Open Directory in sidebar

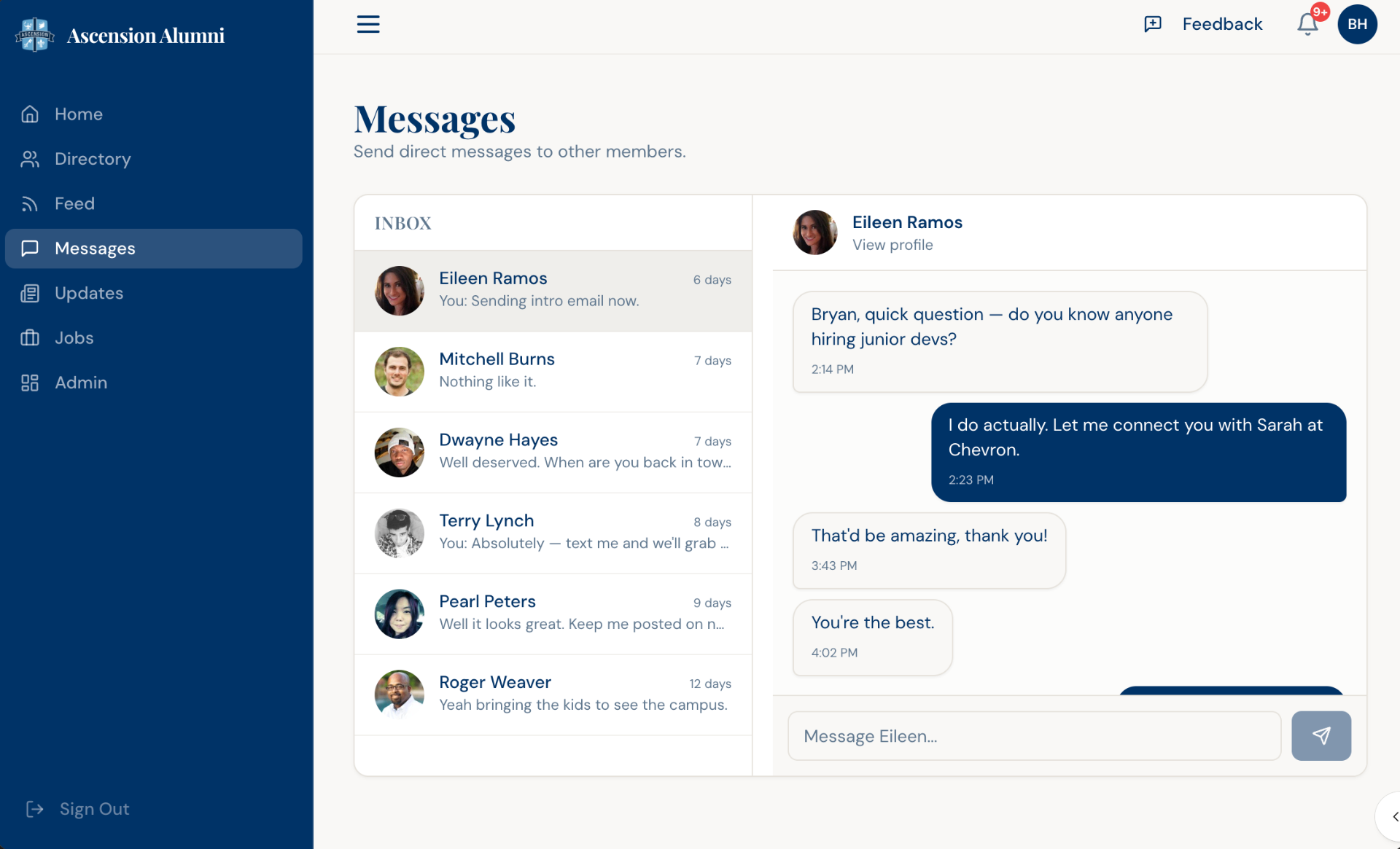pos(93,159)
